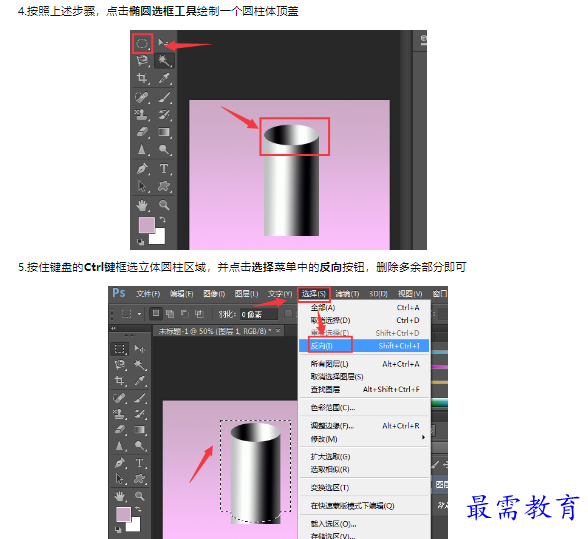Open the 文件(F) menu

point(148,294)
